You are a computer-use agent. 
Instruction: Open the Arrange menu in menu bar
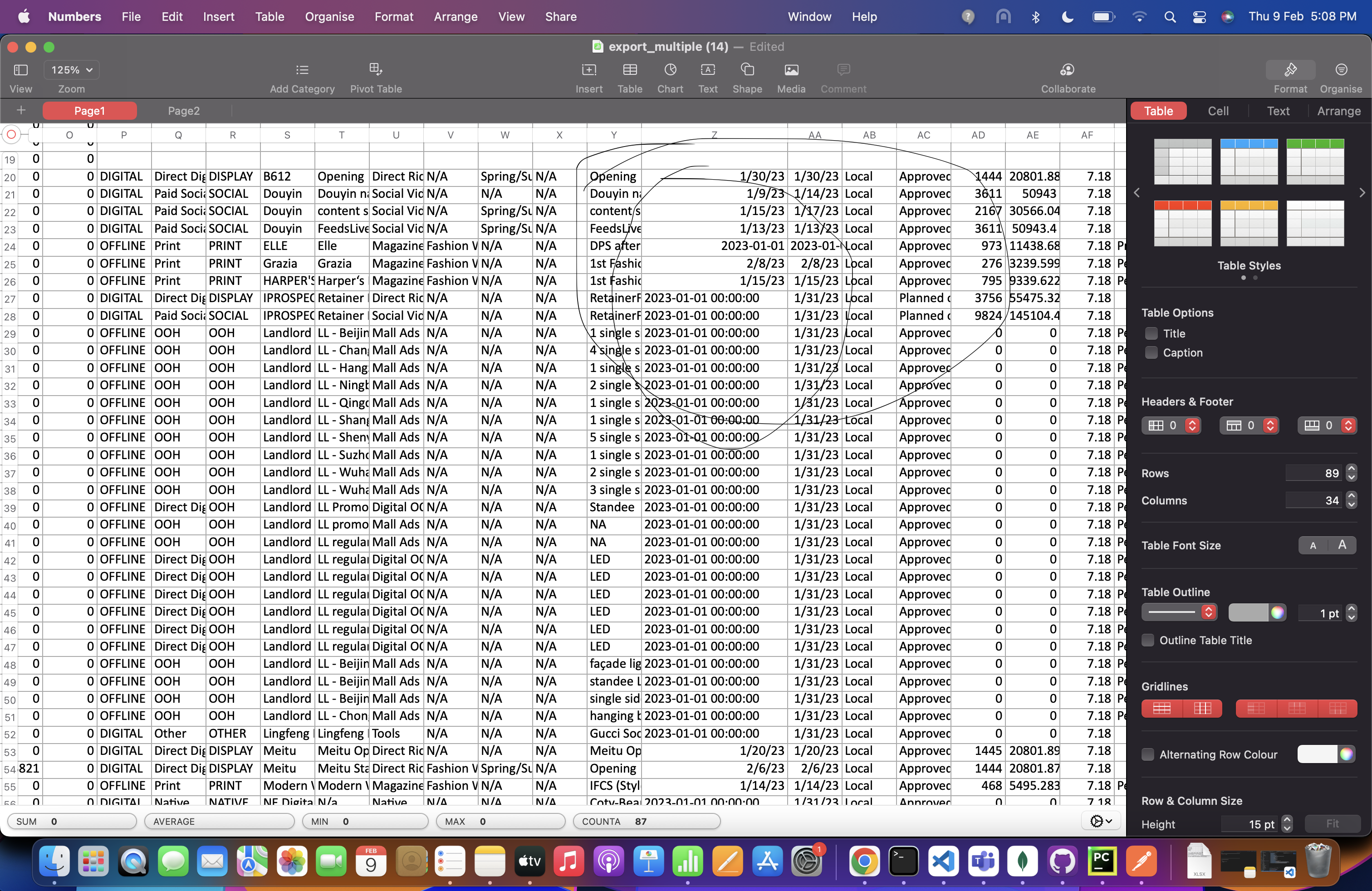click(456, 17)
